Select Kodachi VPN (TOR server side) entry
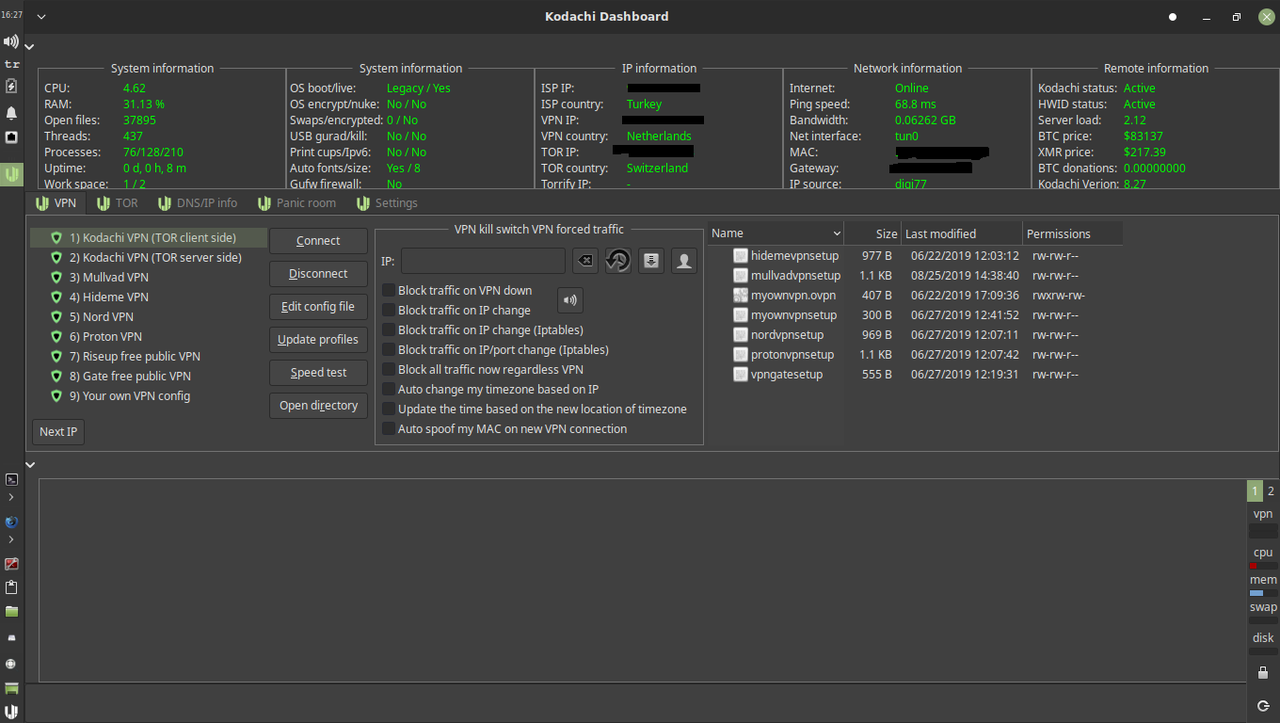Screen dimensions: 1280x723 148,258
